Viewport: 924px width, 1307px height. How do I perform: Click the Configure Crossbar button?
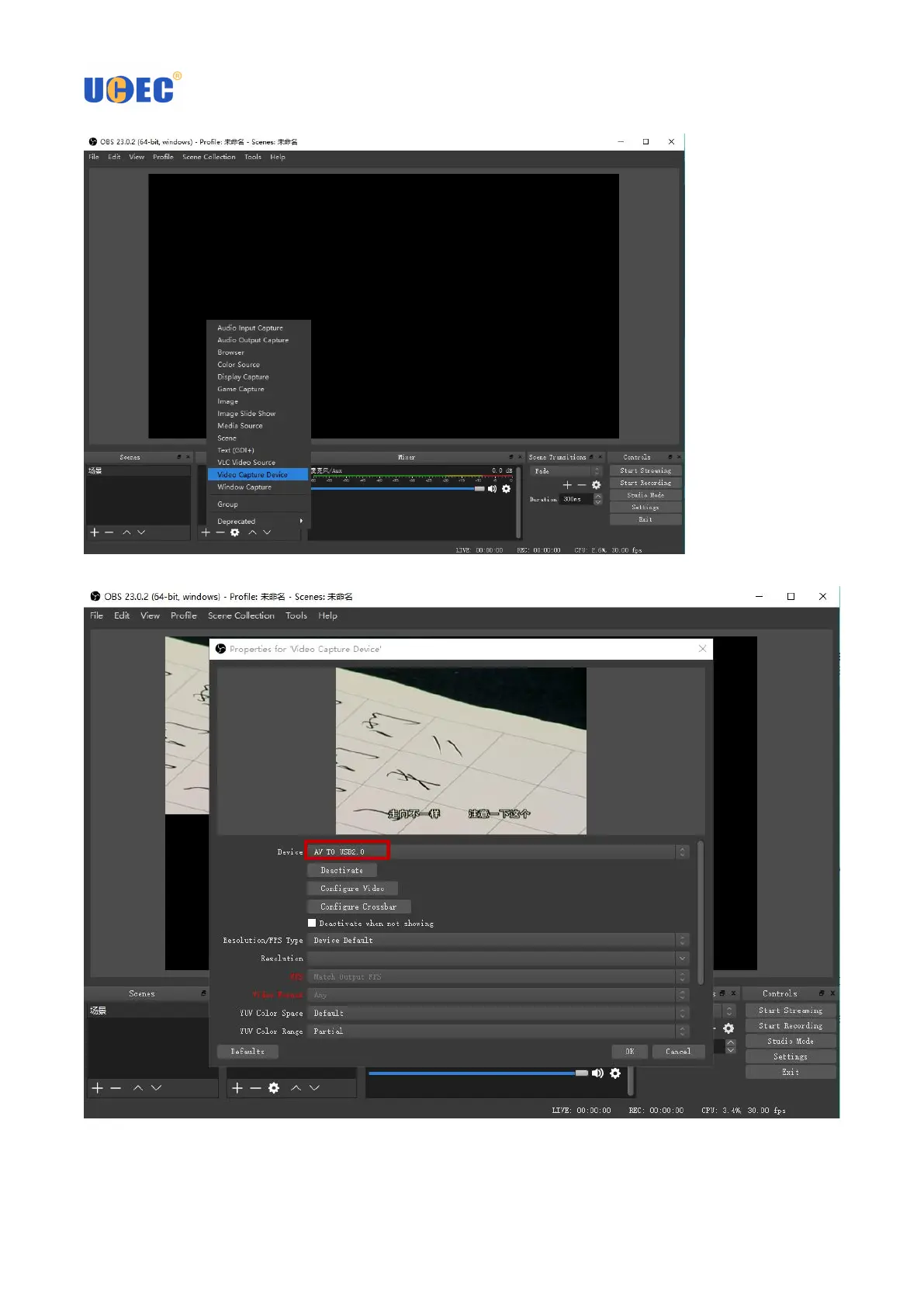pyautogui.click(x=358, y=907)
